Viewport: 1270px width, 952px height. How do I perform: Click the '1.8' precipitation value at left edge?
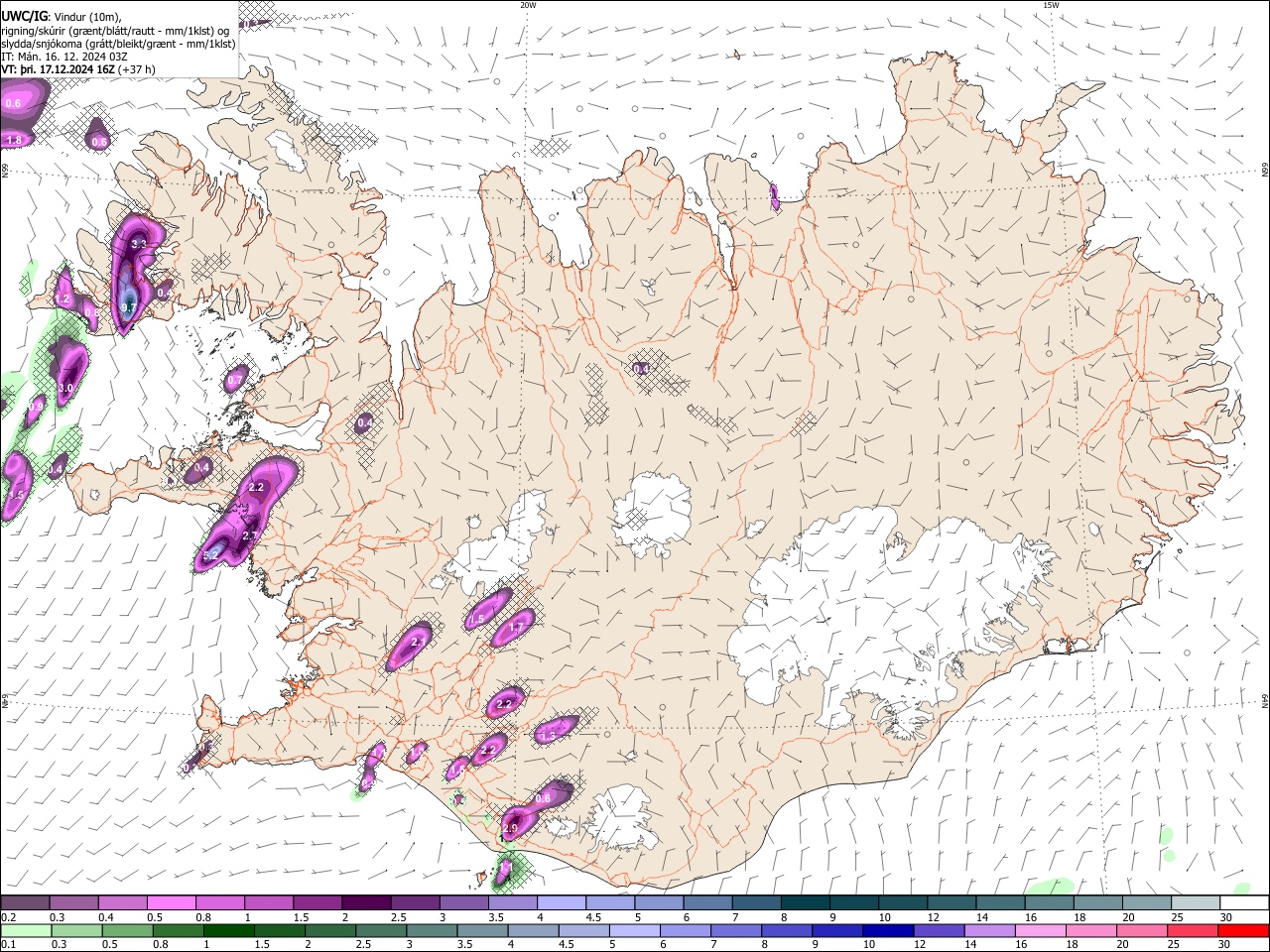point(14,141)
